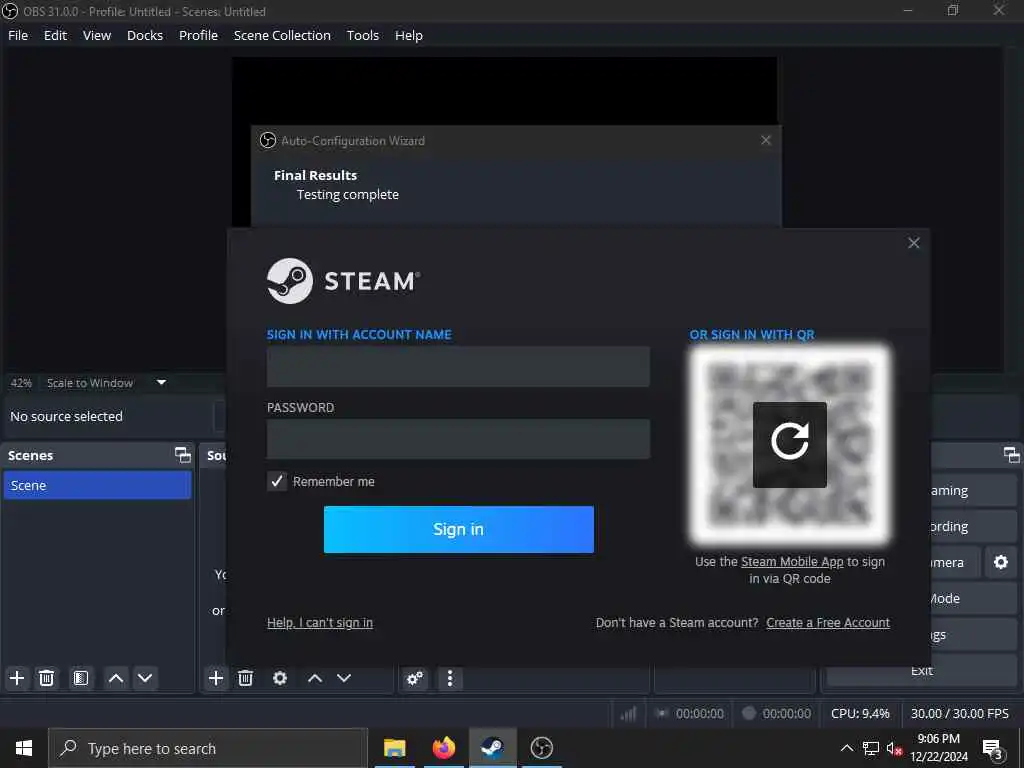Click the 30.00 / 30.00 FPS status
This screenshot has width=1024, height=768.
tap(959, 713)
